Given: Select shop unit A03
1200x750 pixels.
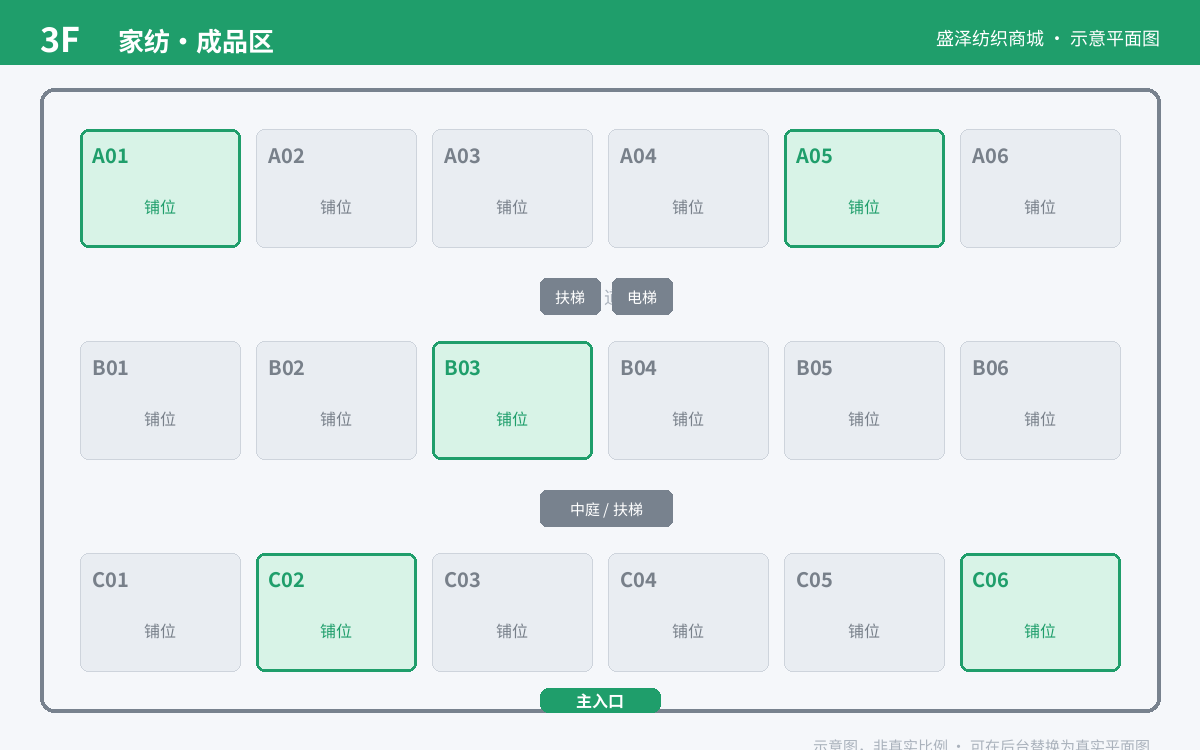Looking at the screenshot, I should pyautogui.click(x=512, y=188).
